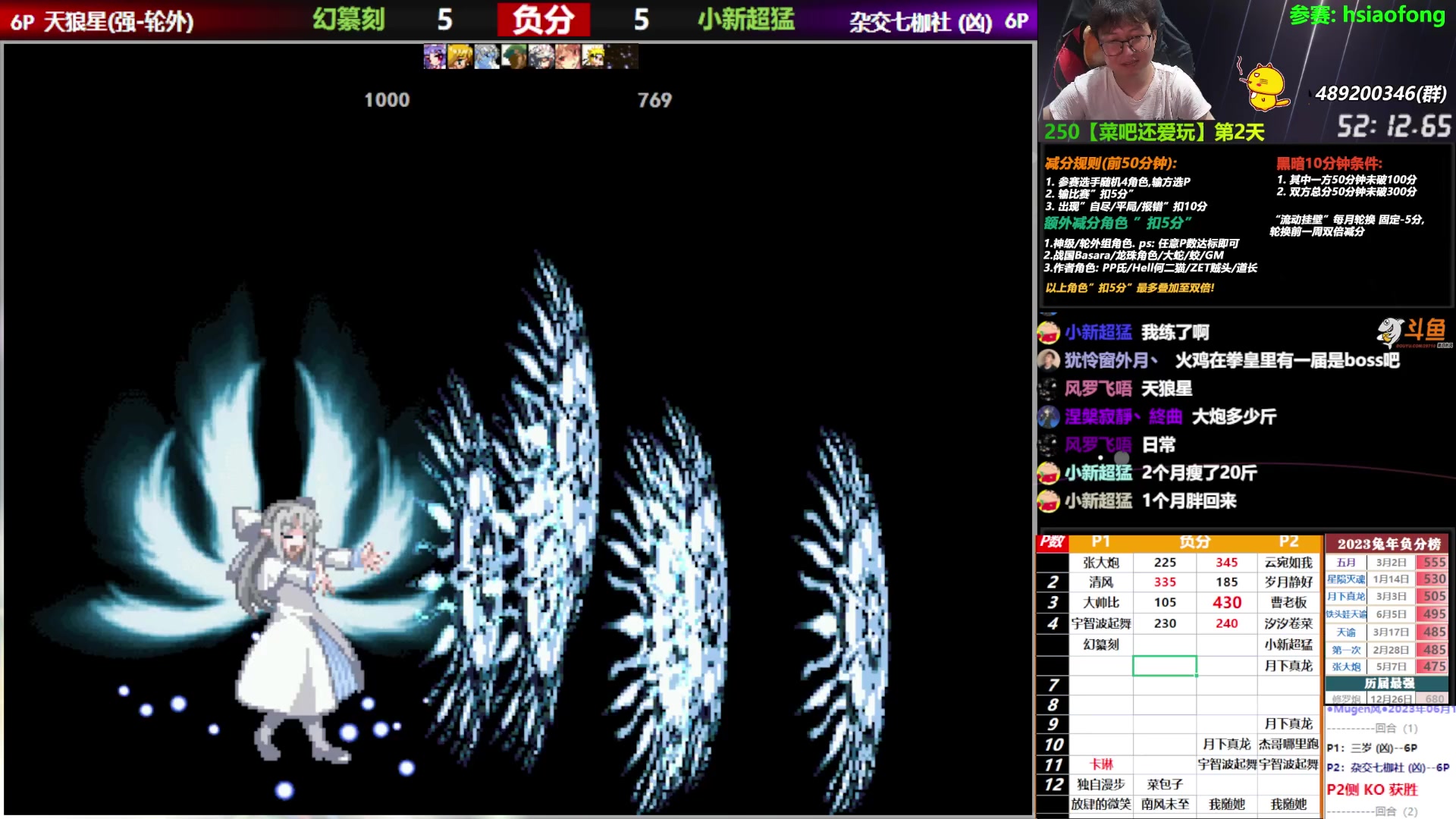Click player name 幻纂刻 in top bar

pos(349,20)
